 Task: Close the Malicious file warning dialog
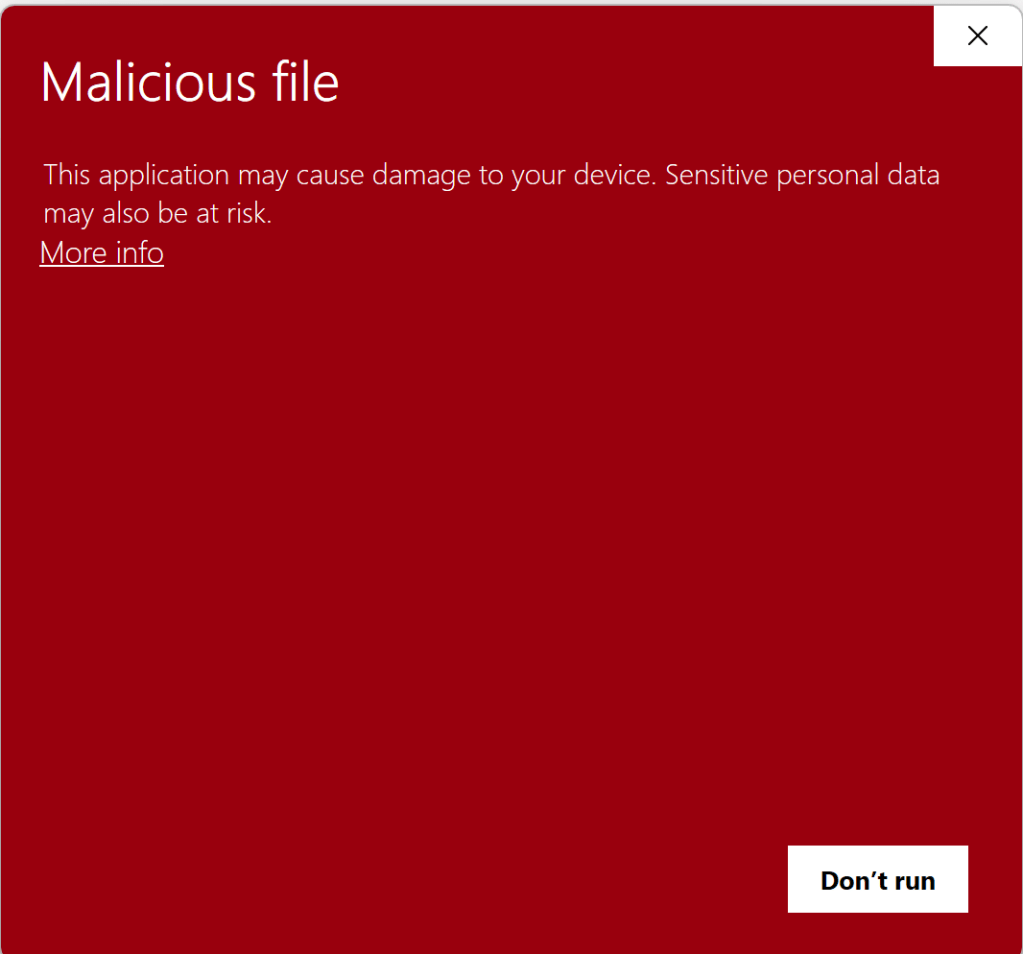click(x=977, y=36)
